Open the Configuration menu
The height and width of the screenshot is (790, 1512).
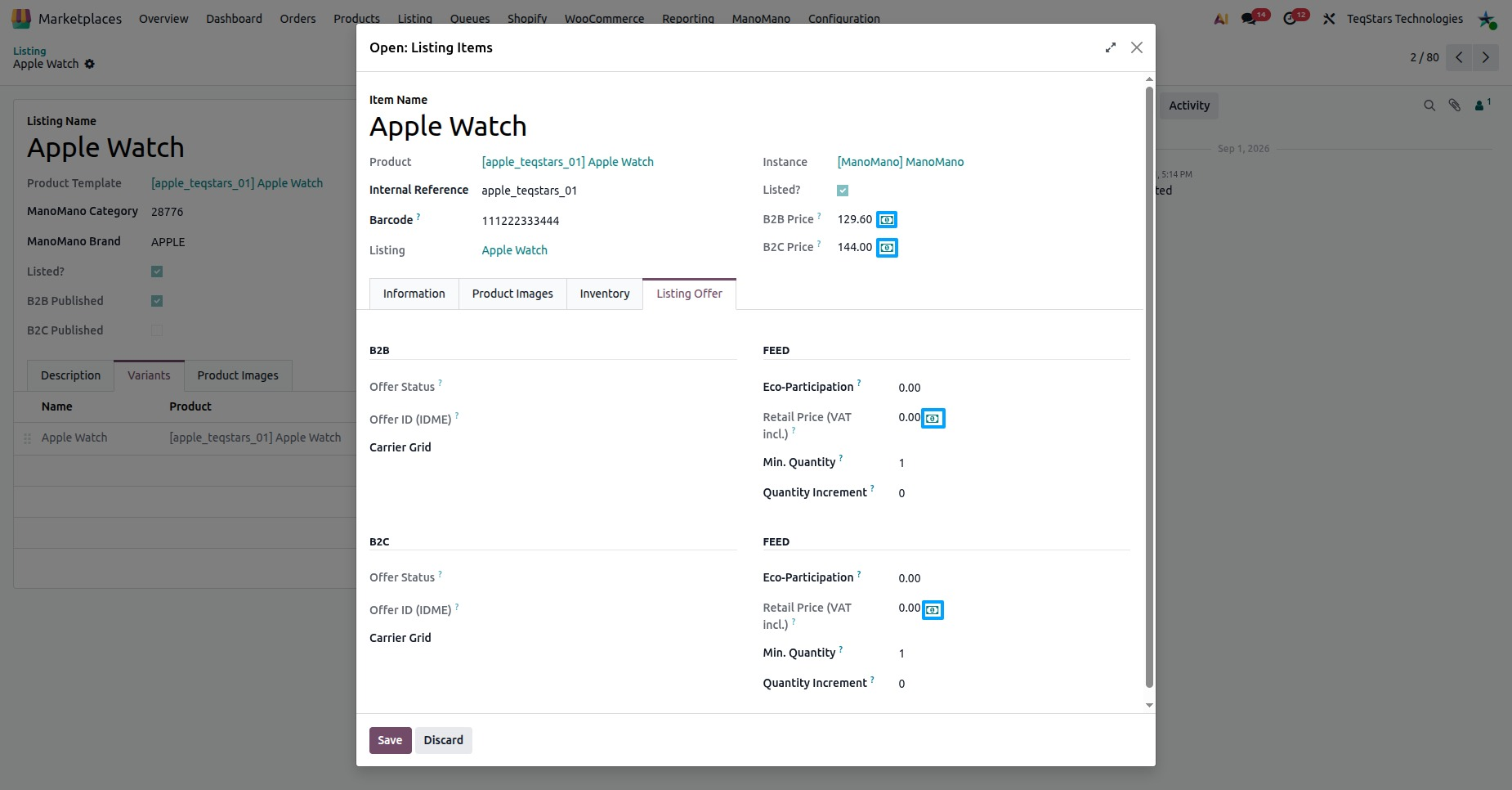click(x=843, y=19)
